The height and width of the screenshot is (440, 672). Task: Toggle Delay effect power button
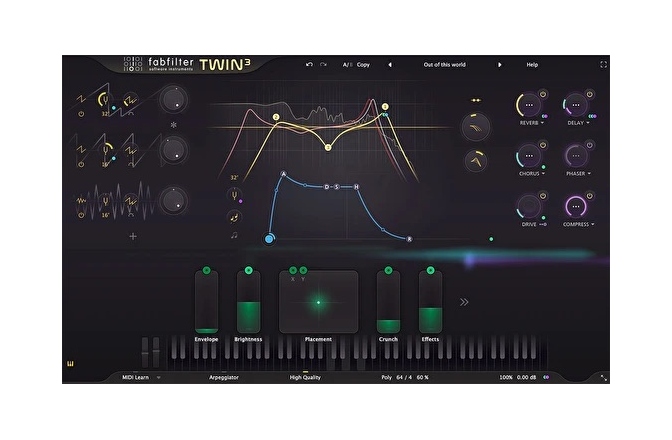(x=590, y=94)
